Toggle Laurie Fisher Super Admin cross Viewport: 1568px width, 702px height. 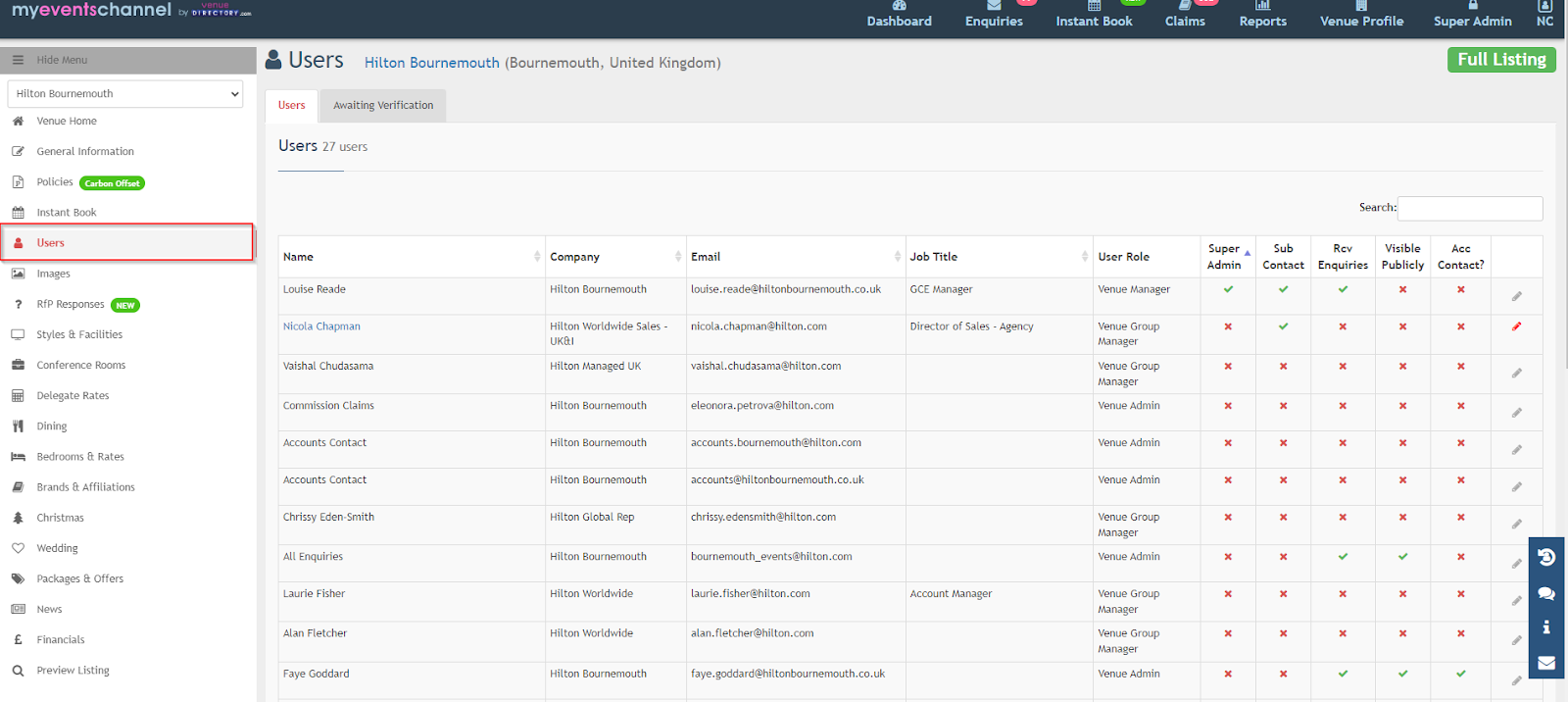click(x=1228, y=593)
